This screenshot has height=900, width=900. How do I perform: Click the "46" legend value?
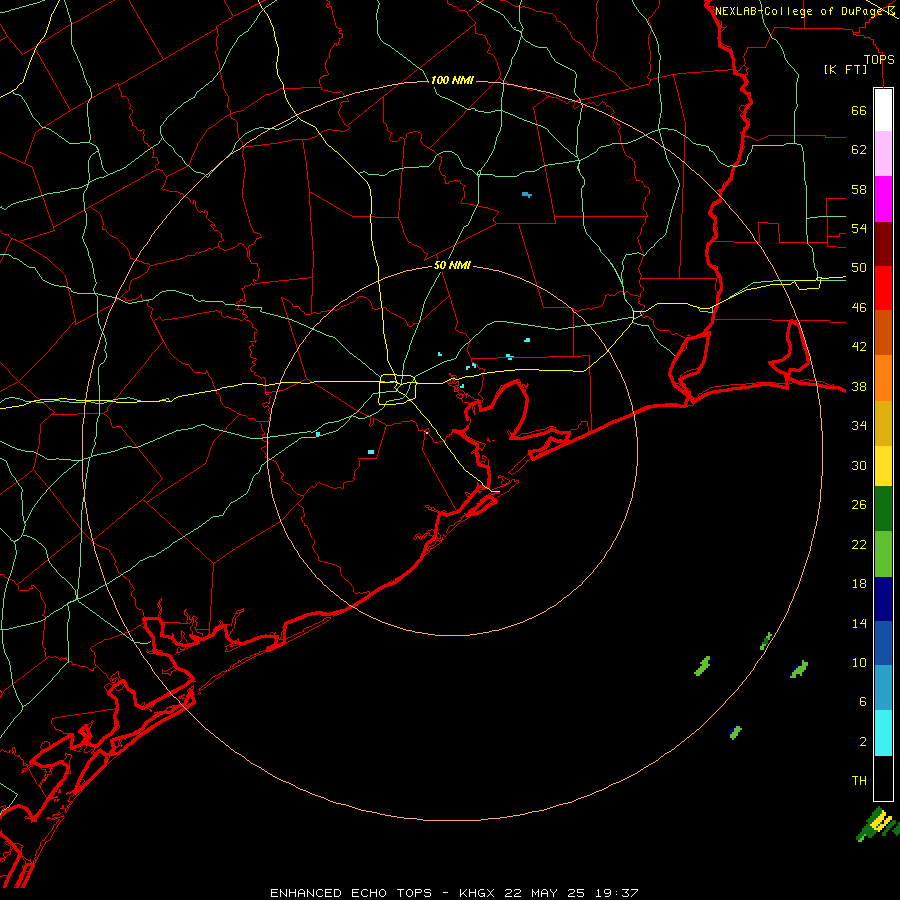pyautogui.click(x=859, y=308)
